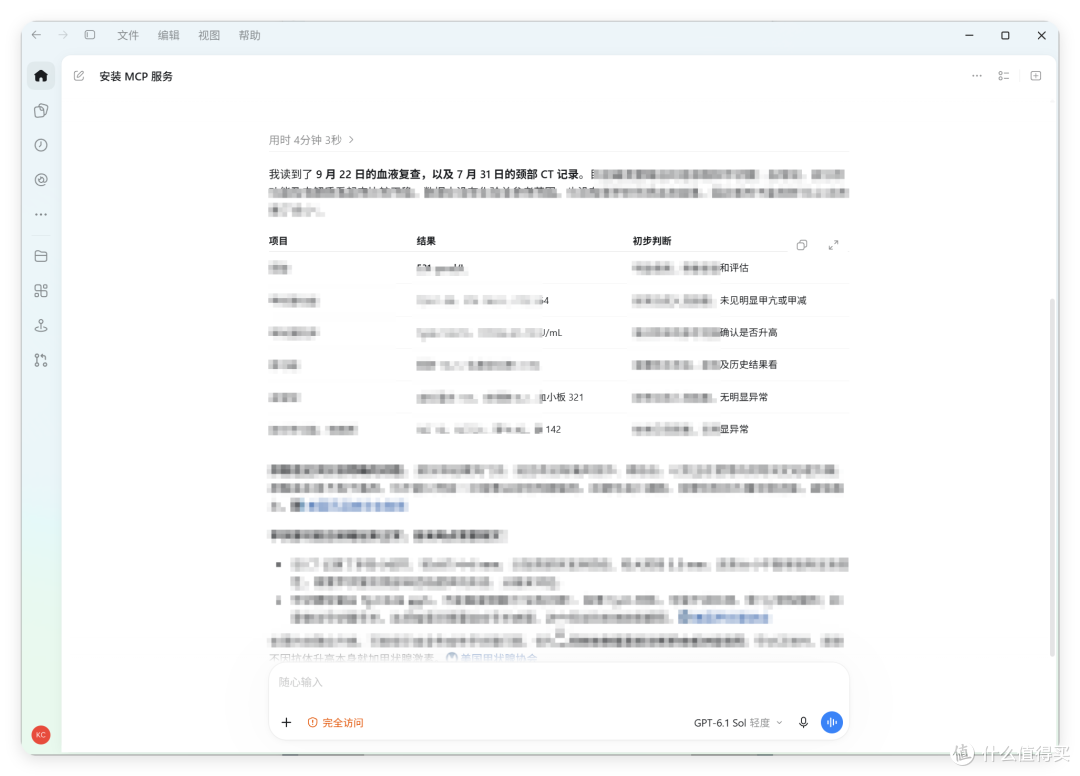Expand the 用时 4分钟 3秒 details
This screenshot has height=776, width=1080.
pyautogui.click(x=311, y=140)
